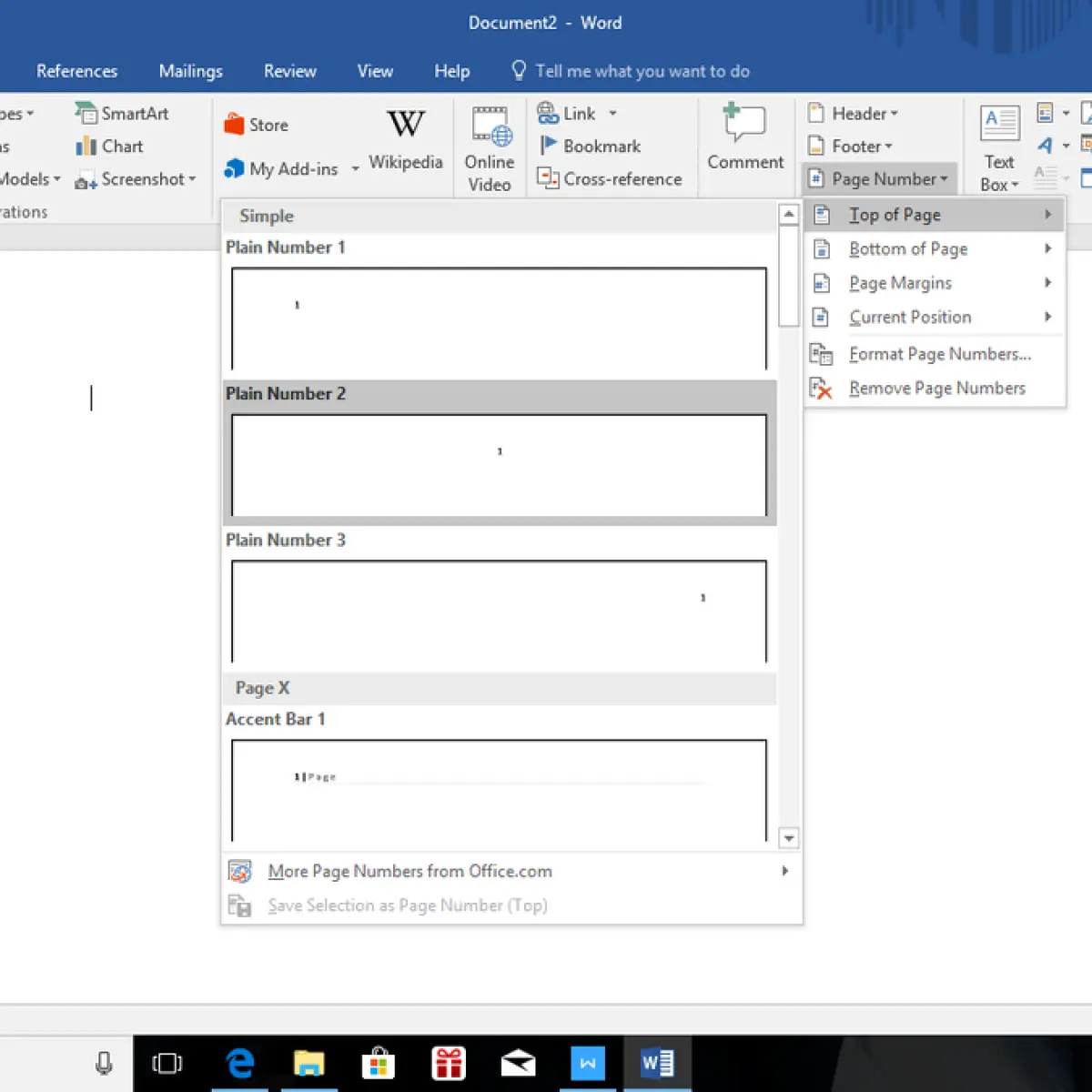Click Tell me what you want to do

(x=631, y=71)
